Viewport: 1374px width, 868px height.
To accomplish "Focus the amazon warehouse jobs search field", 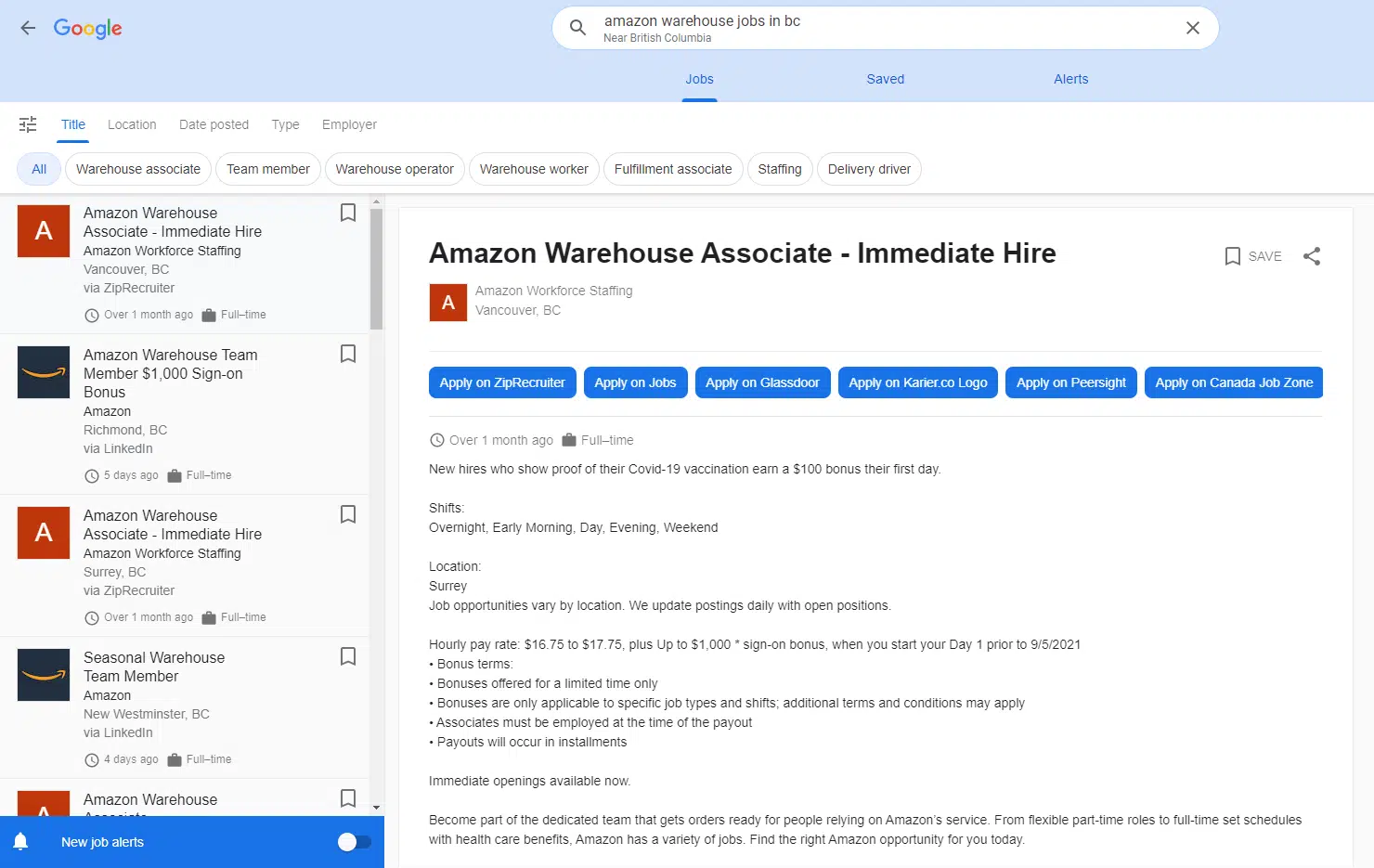I will click(885, 28).
